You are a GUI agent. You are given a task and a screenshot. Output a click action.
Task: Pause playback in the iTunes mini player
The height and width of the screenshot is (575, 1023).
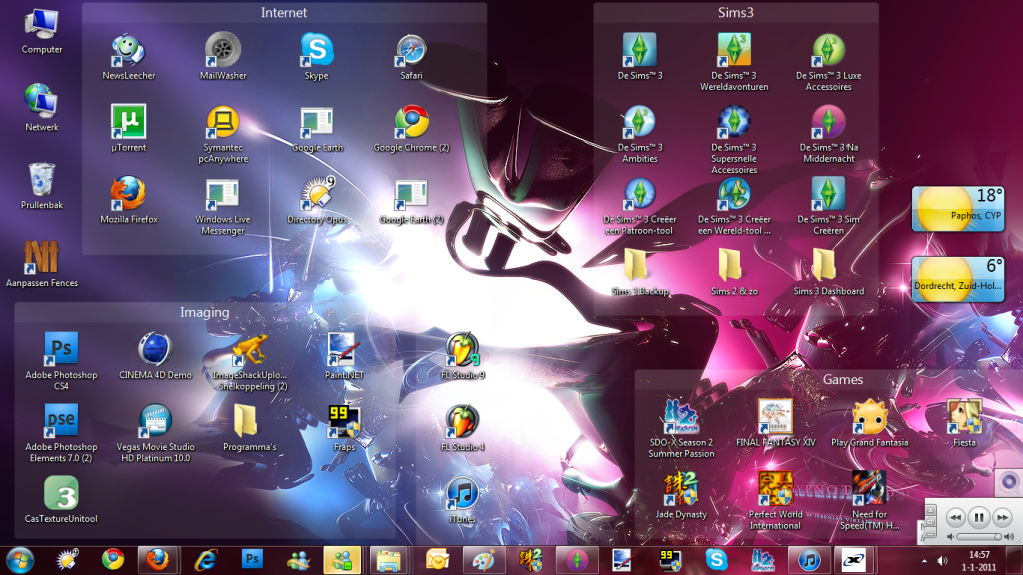click(979, 518)
